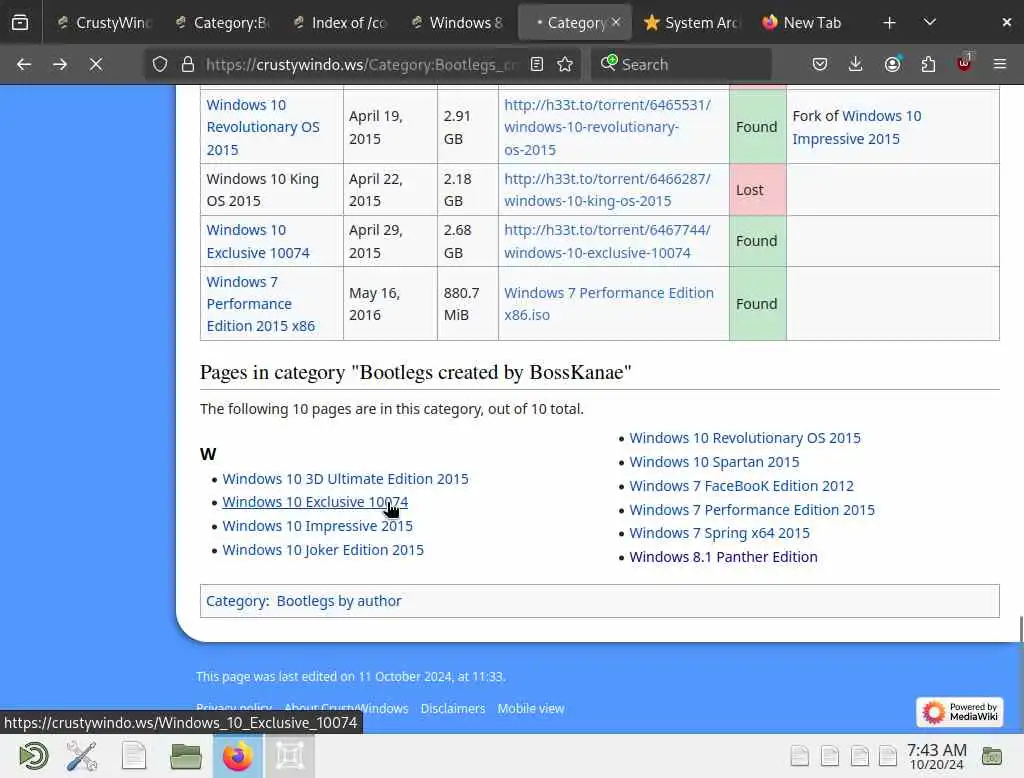Open the text document taskbar icon
The height and width of the screenshot is (778, 1024).
tap(134, 756)
